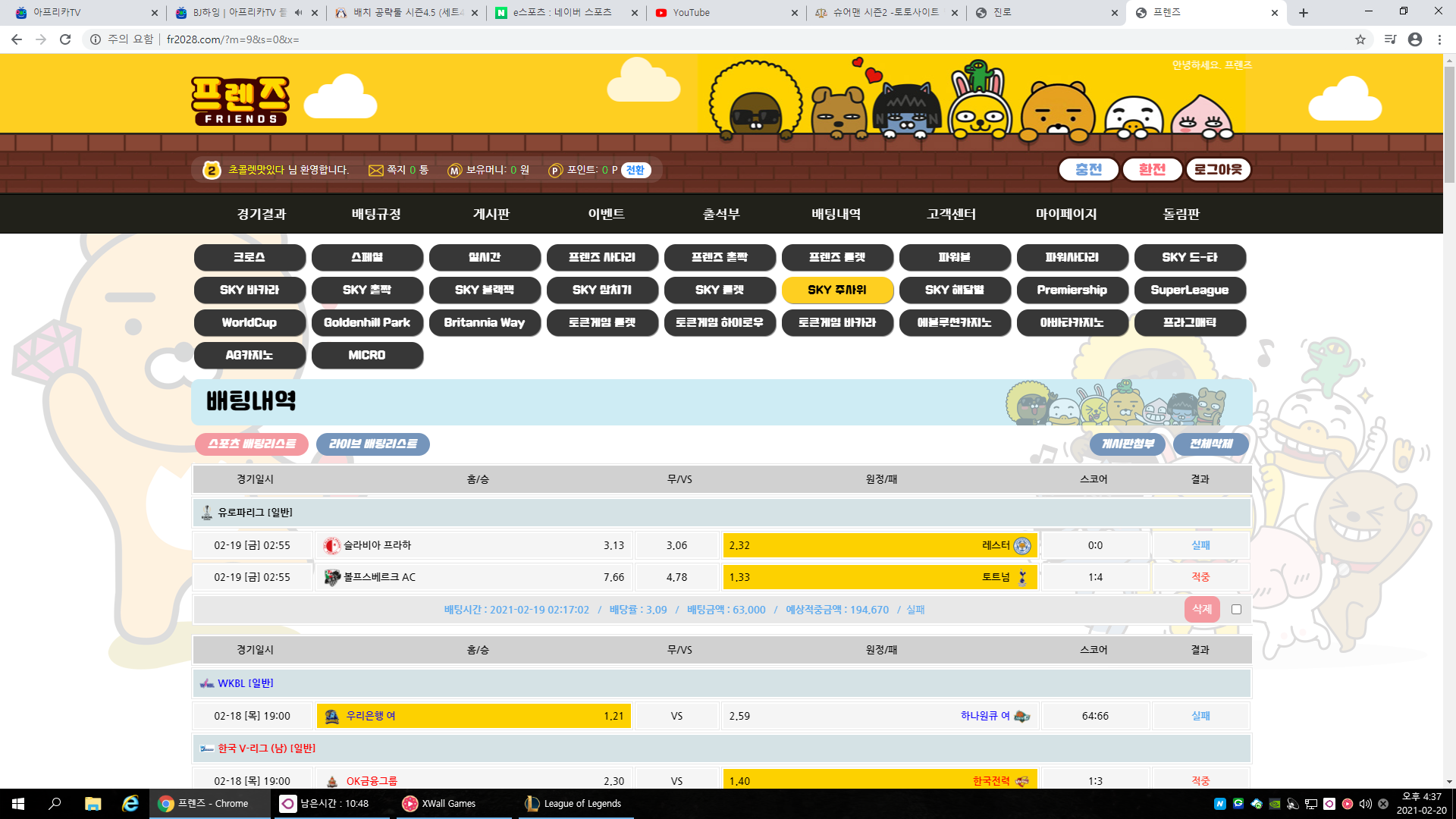Reload the page with refresh icon

pyautogui.click(x=65, y=39)
